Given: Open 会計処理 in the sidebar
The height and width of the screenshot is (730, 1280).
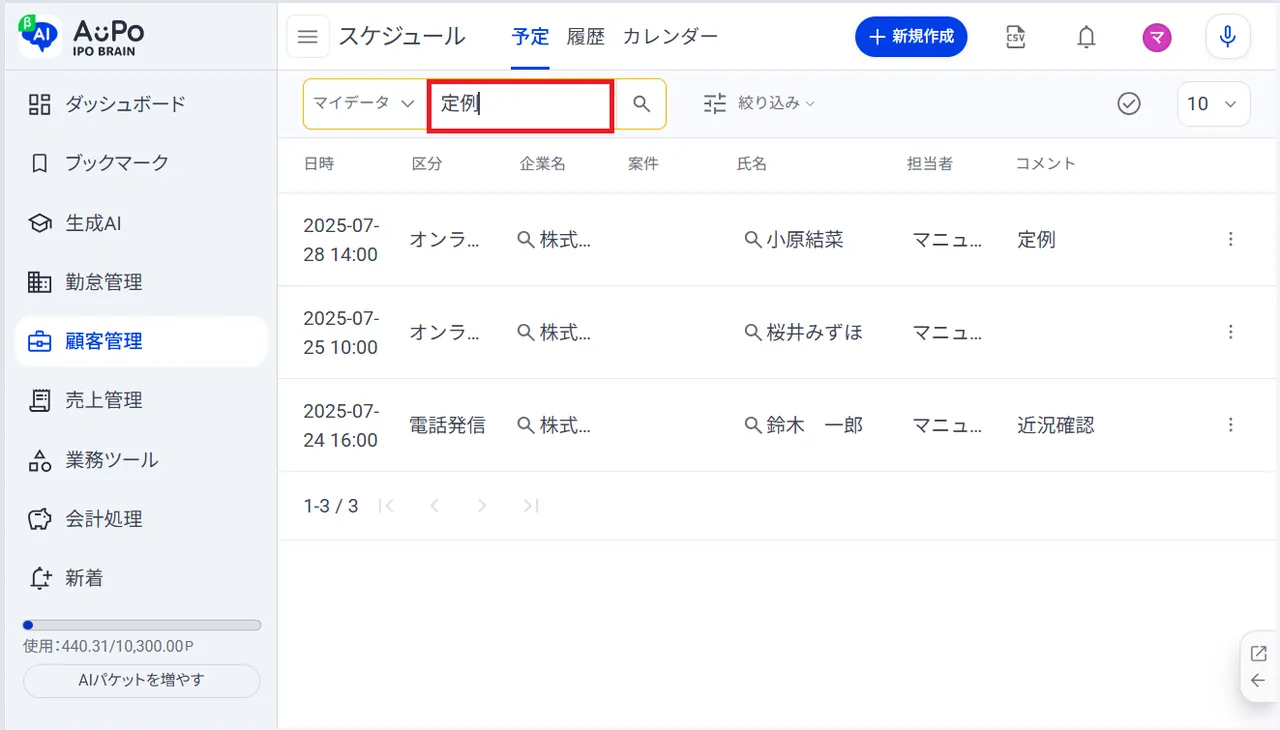Looking at the screenshot, I should pos(142,519).
